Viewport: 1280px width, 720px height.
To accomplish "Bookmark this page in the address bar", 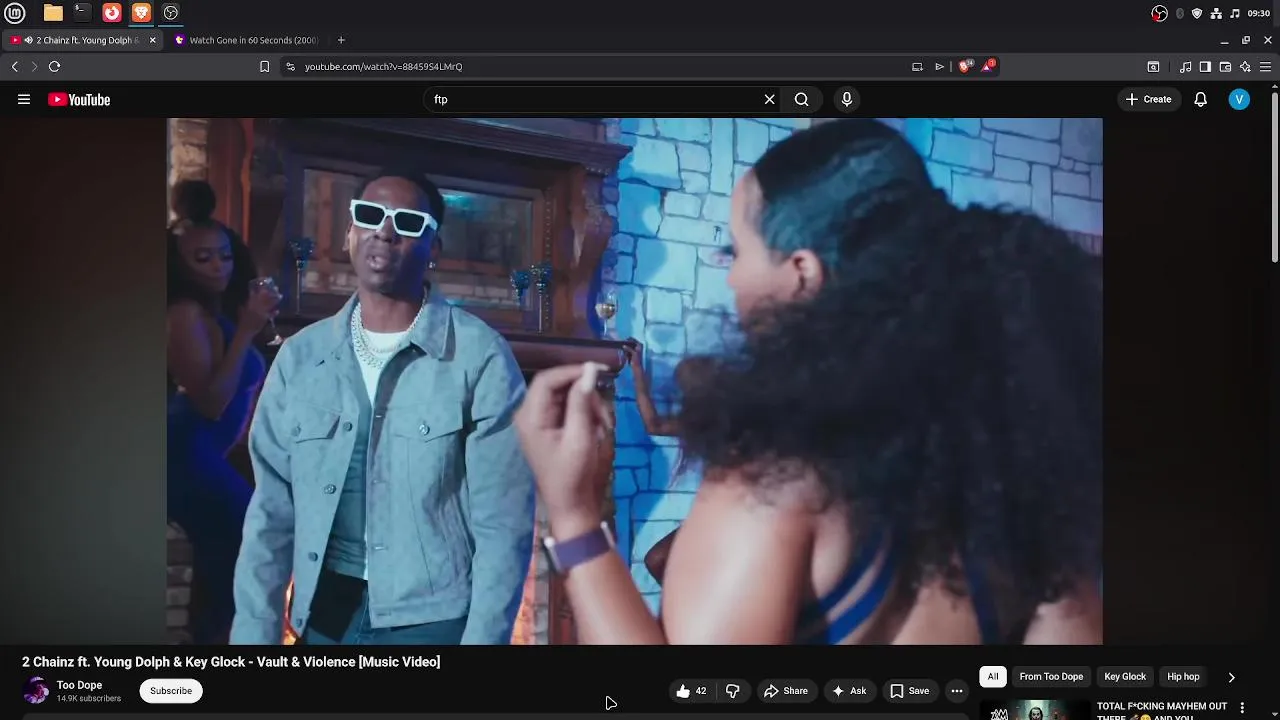I will [264, 67].
